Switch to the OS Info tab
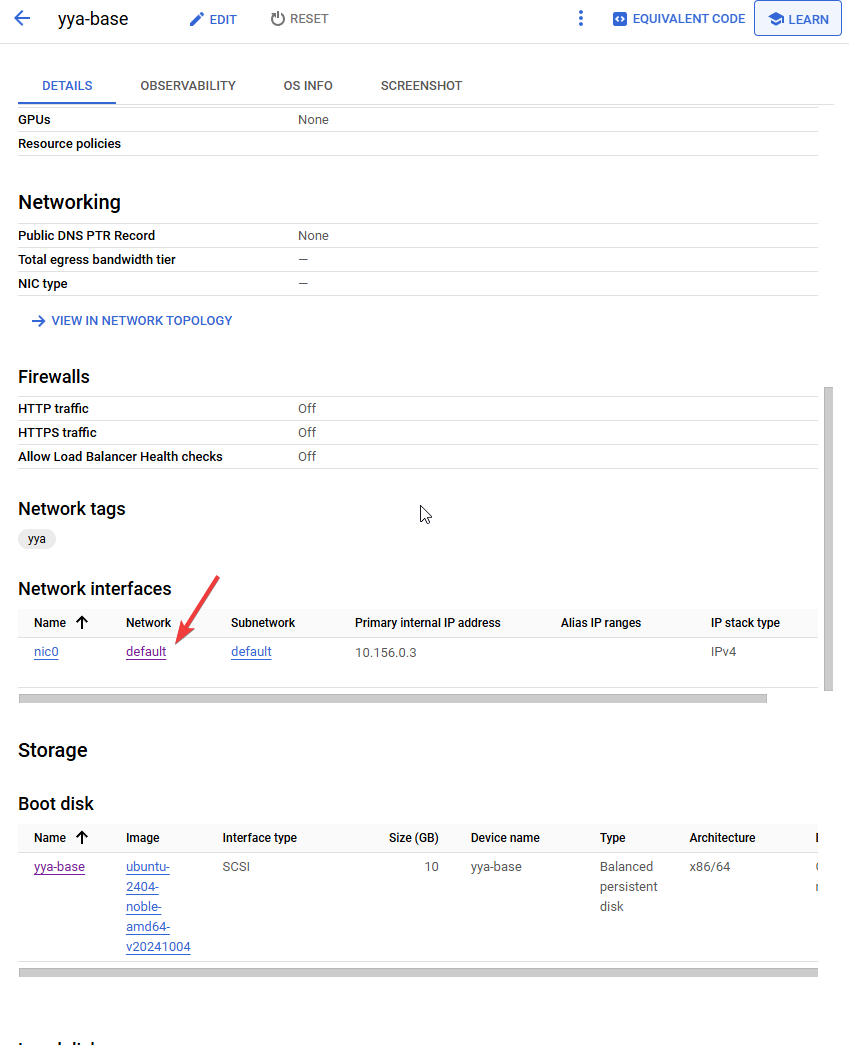Image resolution: width=849 pixels, height=1045 pixels. [308, 86]
